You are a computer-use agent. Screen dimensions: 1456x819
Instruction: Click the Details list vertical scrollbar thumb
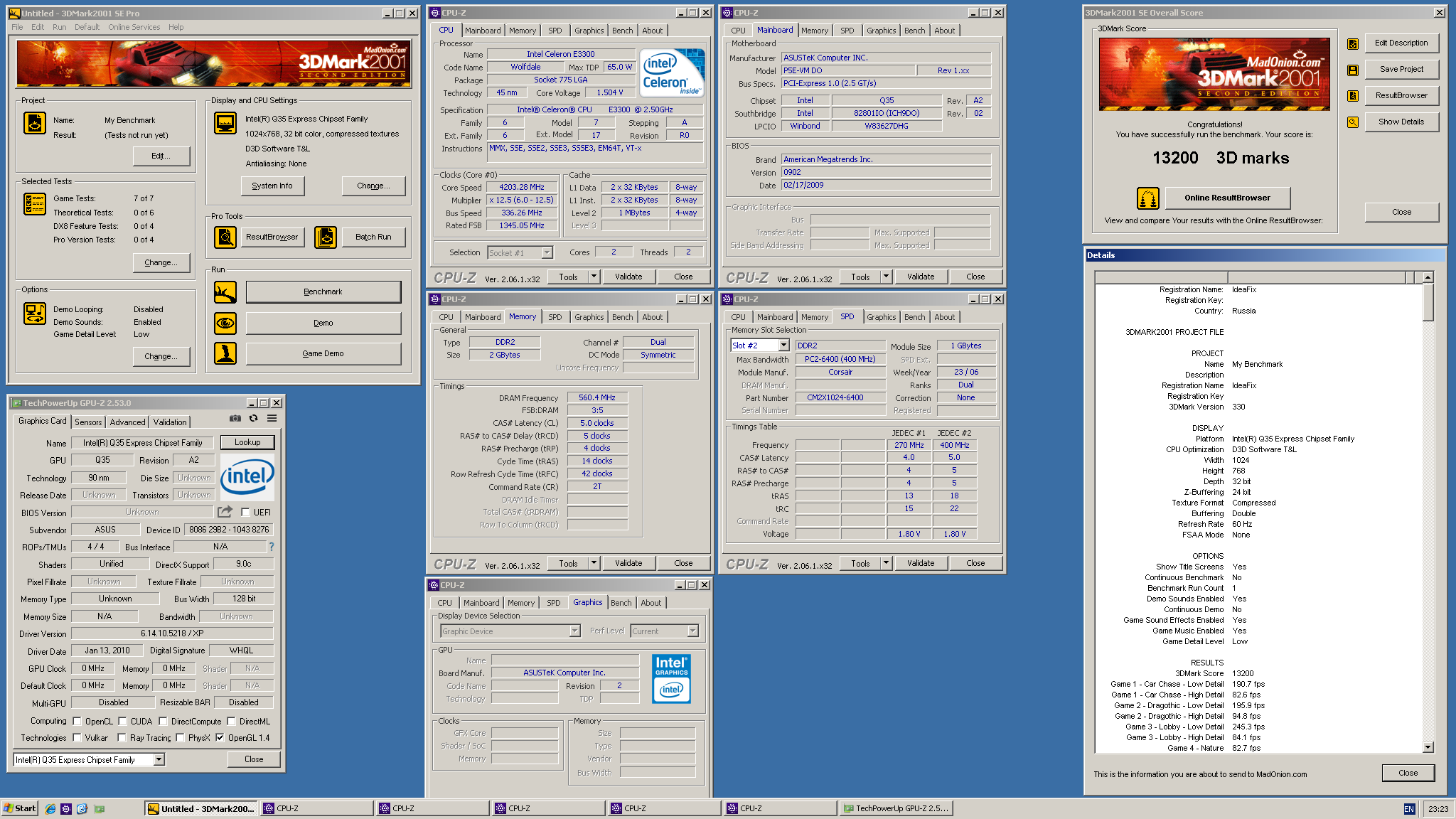pos(1428,302)
